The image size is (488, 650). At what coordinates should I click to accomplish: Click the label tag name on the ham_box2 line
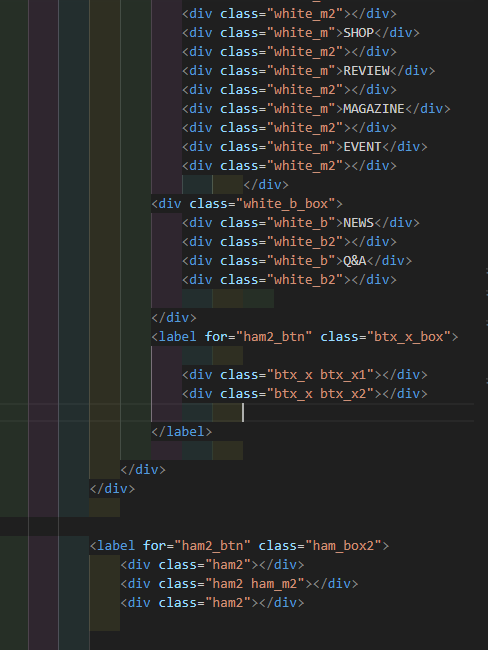click(x=116, y=546)
